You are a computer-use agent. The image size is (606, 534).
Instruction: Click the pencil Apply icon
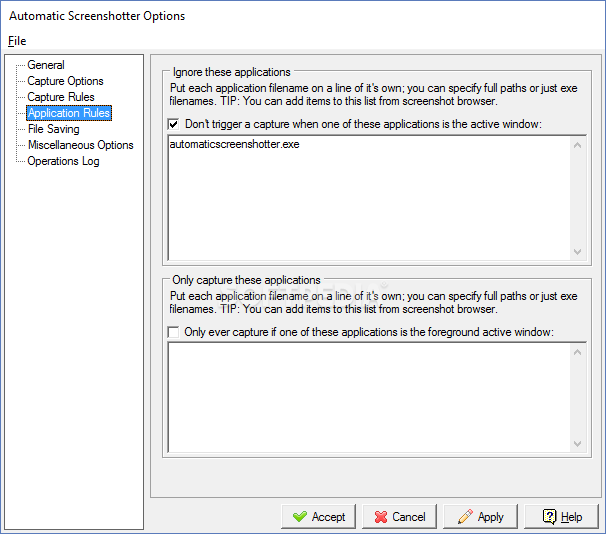[465, 516]
